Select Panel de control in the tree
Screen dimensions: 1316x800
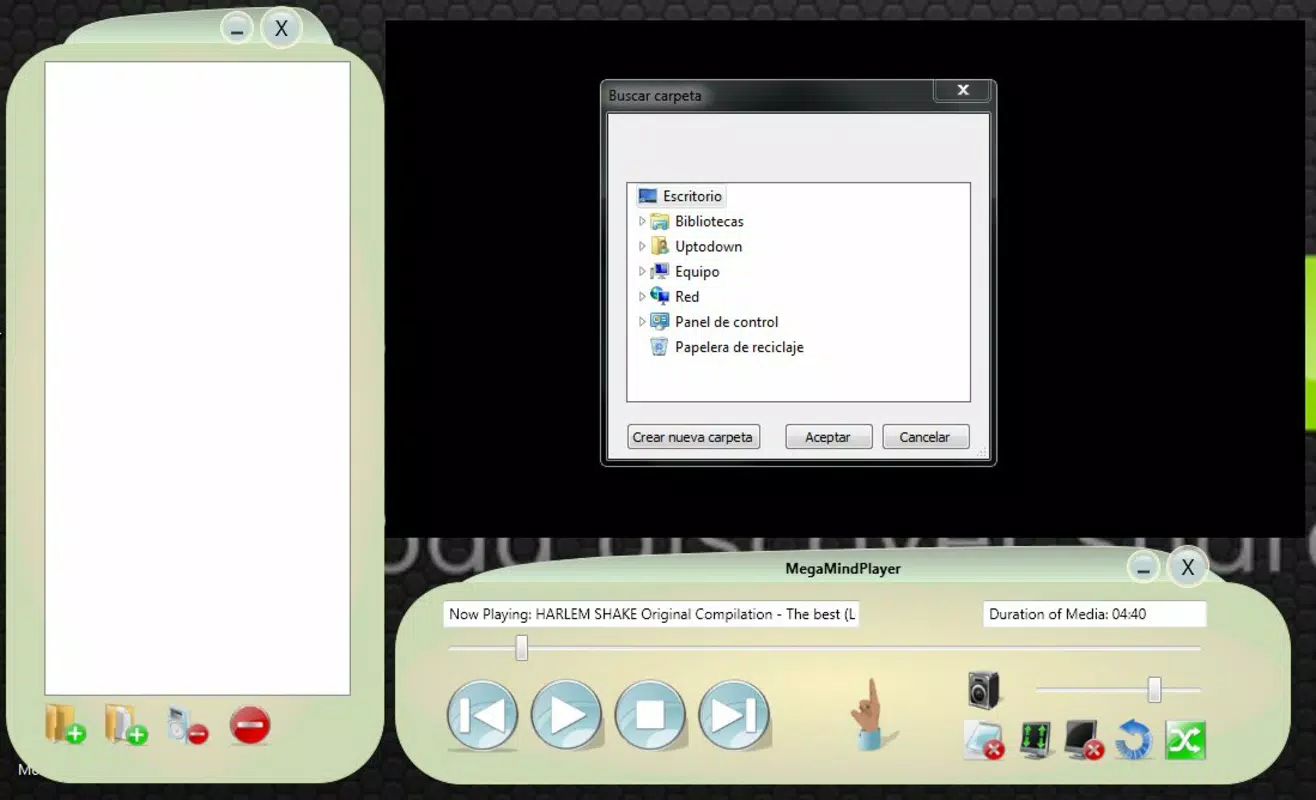(x=726, y=321)
